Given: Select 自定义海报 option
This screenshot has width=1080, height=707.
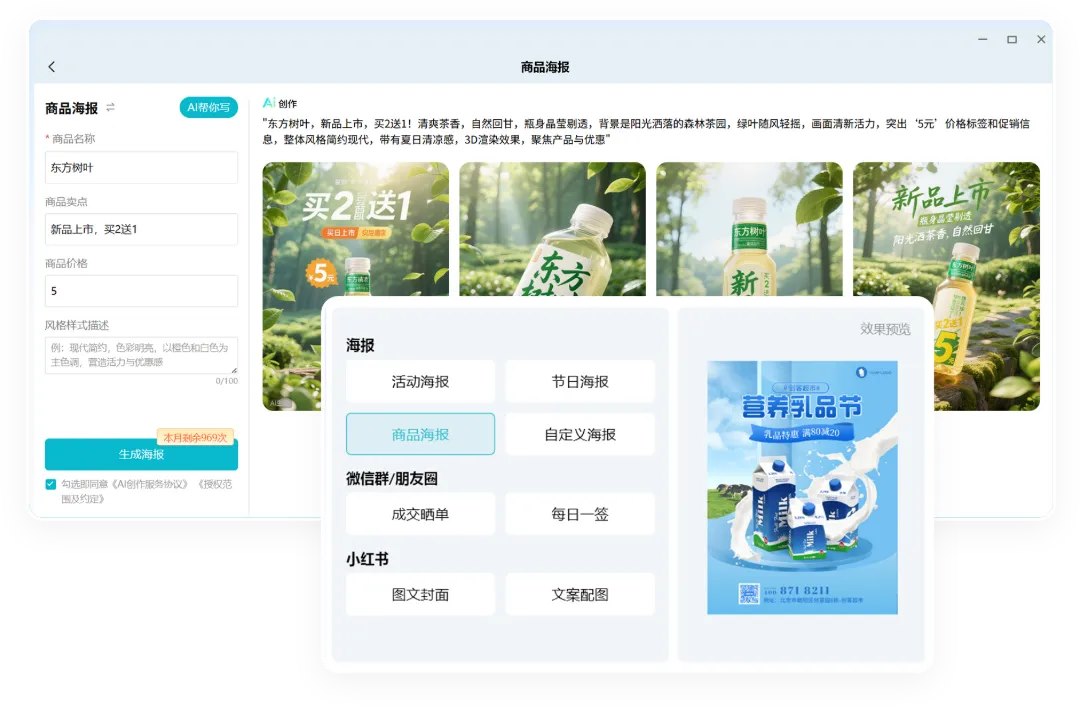Looking at the screenshot, I should [580, 434].
